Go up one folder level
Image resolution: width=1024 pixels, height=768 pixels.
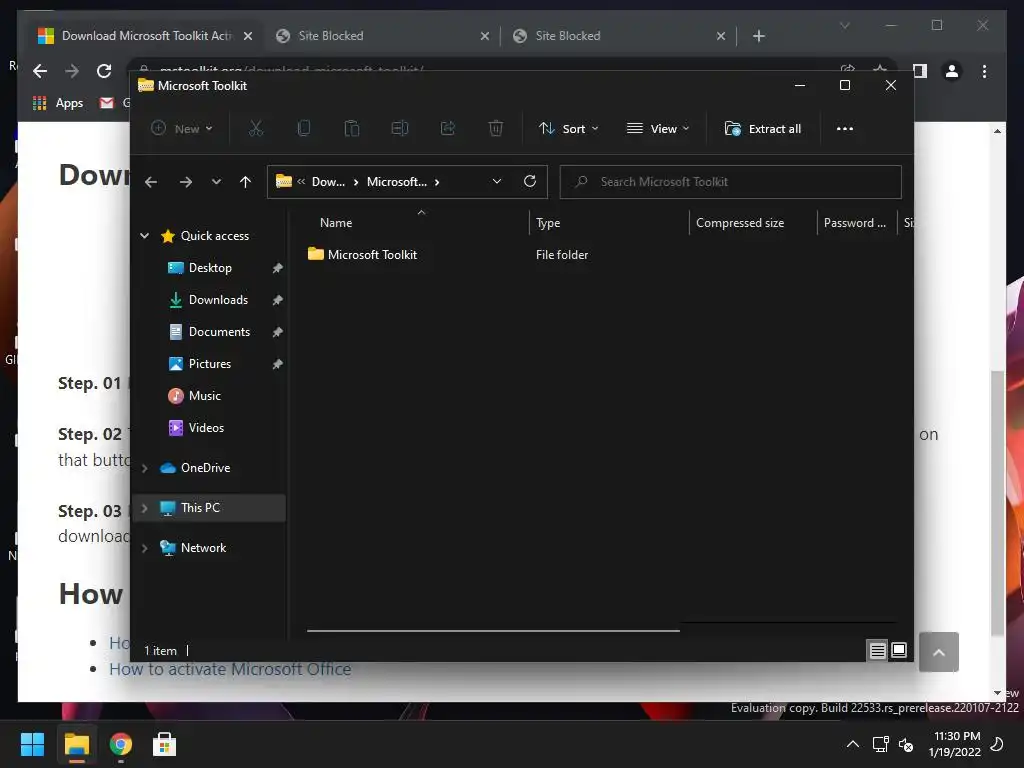[245, 182]
